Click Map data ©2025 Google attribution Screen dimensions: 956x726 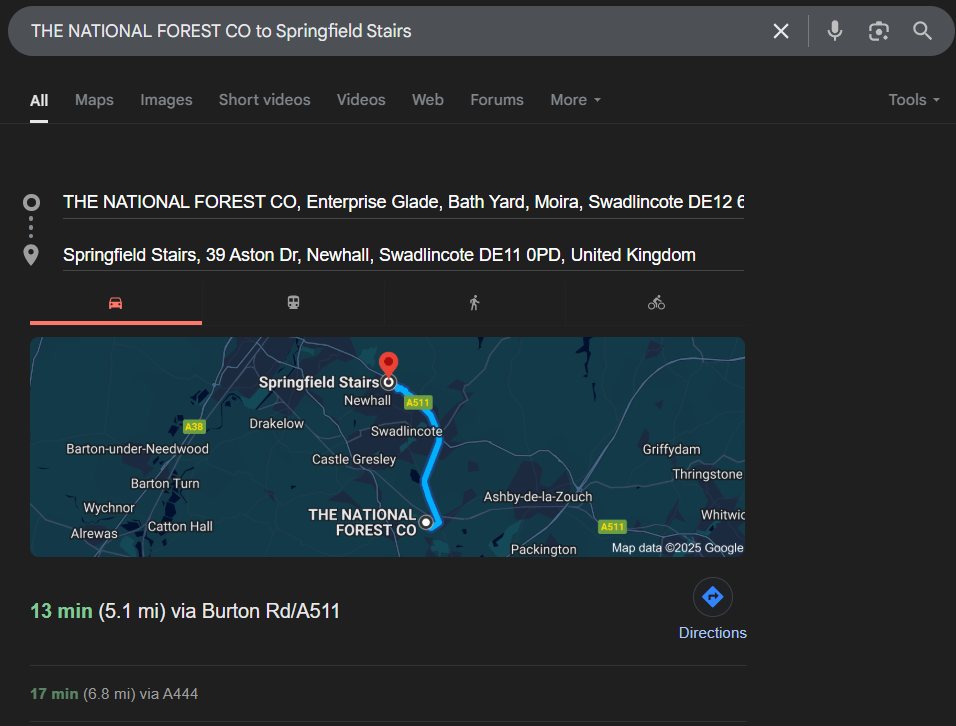coord(677,547)
